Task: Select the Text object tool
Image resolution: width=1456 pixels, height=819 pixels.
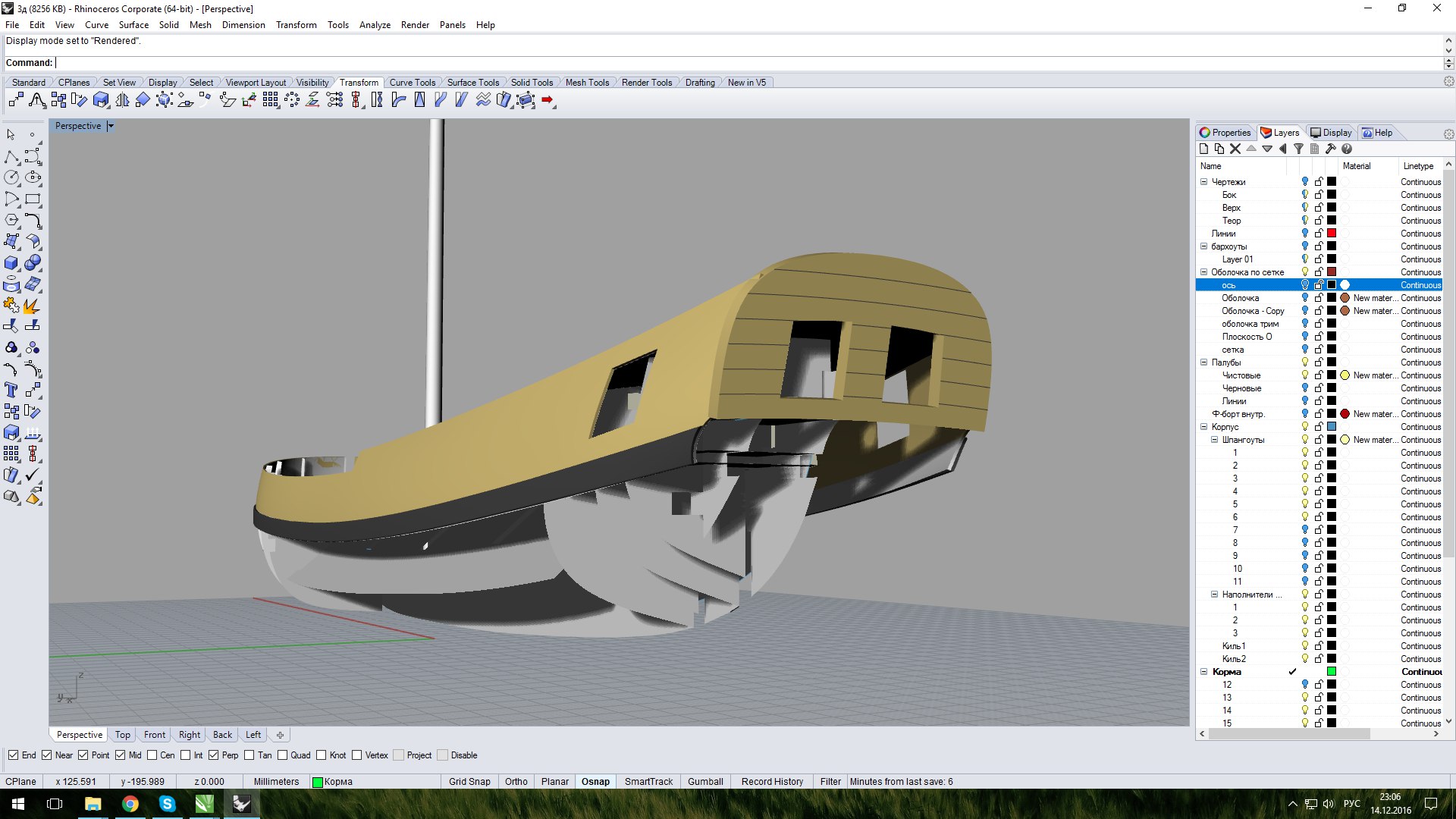Action: coord(11,390)
